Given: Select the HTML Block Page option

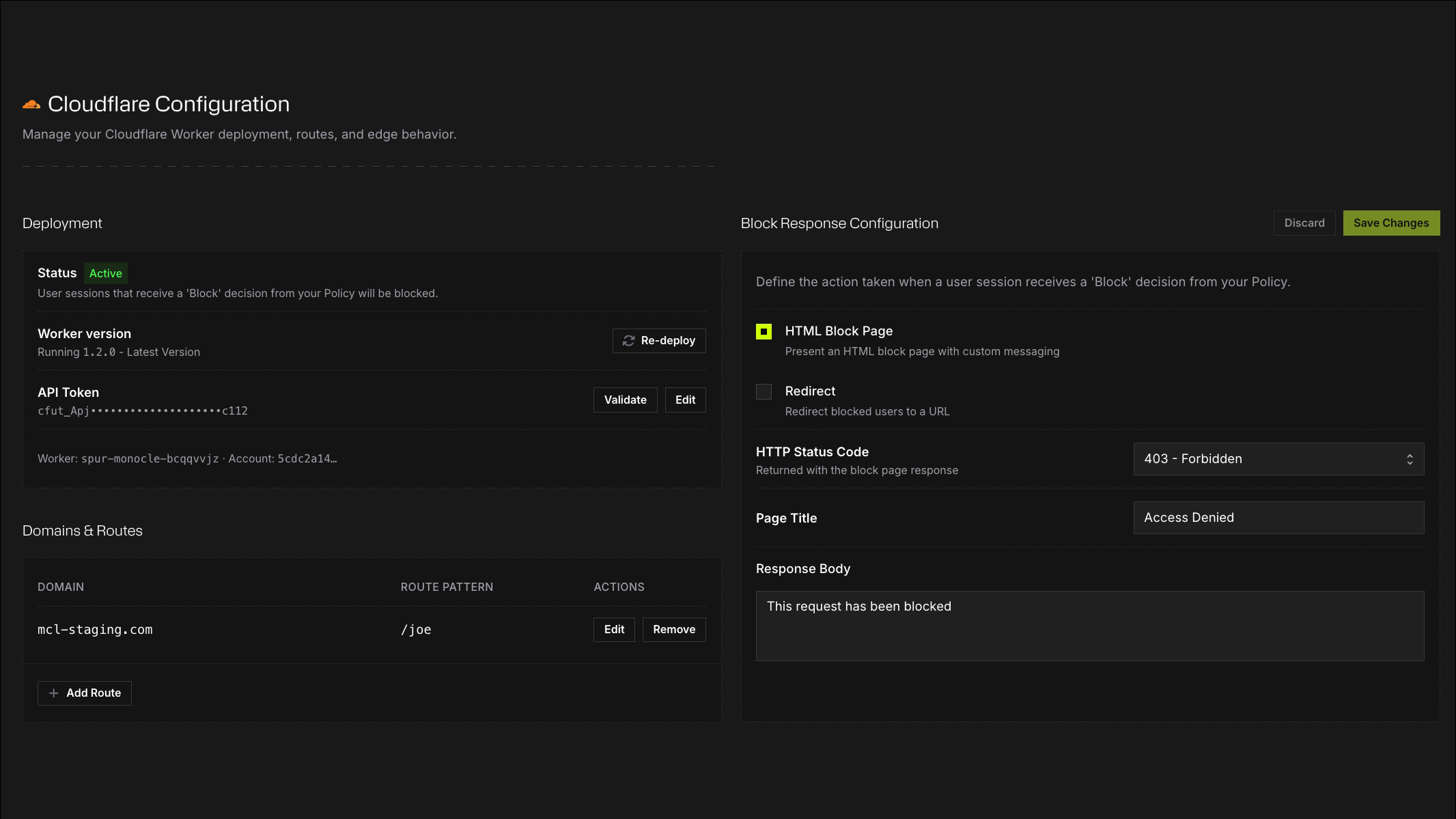Looking at the screenshot, I should 764,332.
